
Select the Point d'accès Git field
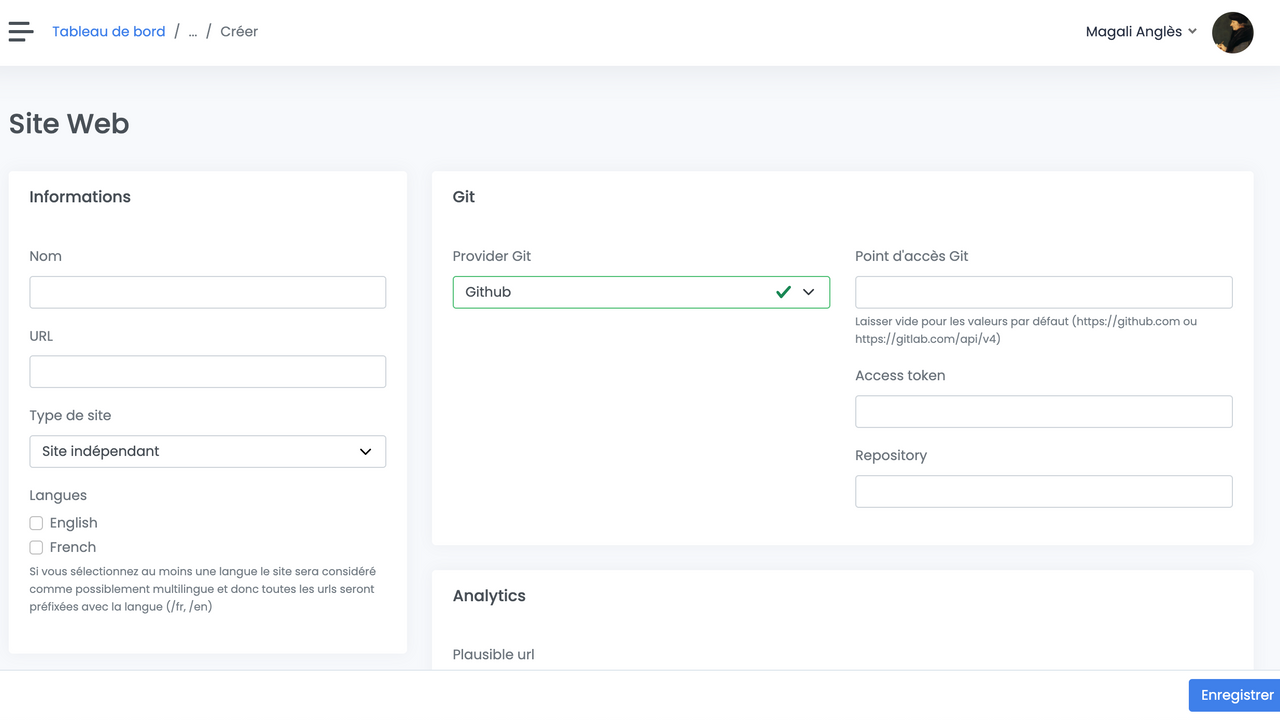tap(1043, 292)
